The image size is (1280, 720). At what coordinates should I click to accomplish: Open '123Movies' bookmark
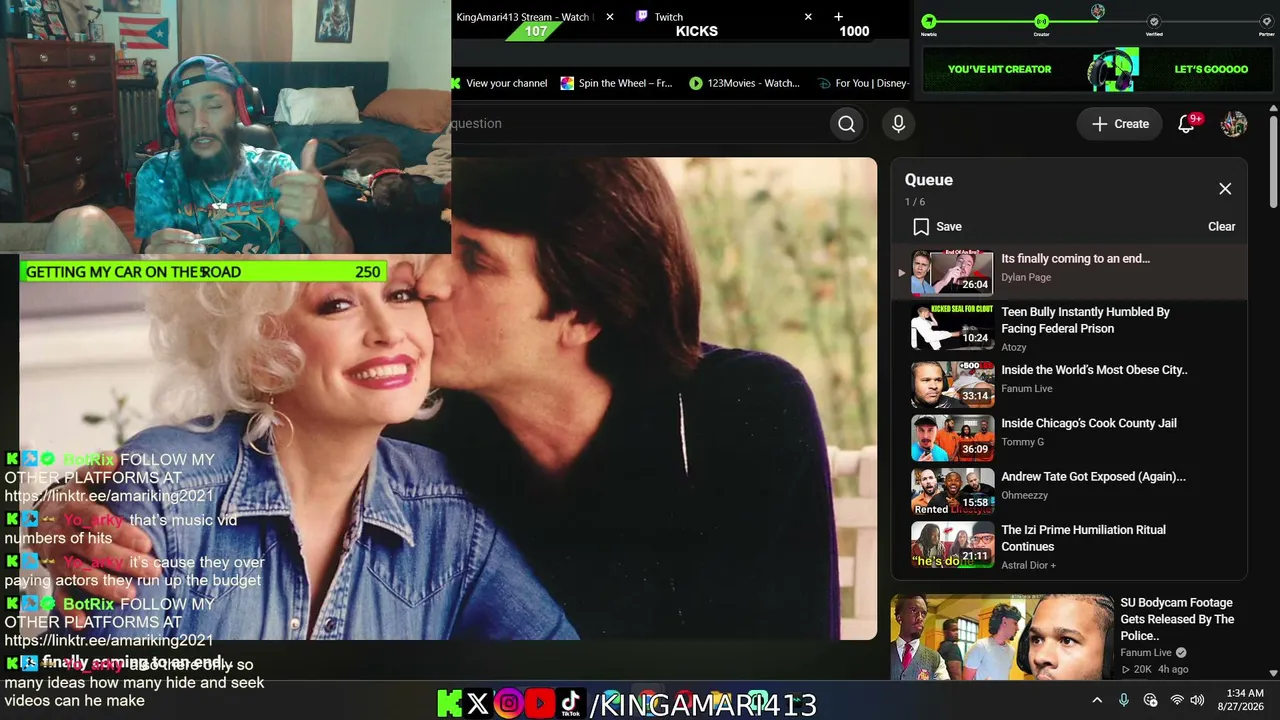point(744,83)
